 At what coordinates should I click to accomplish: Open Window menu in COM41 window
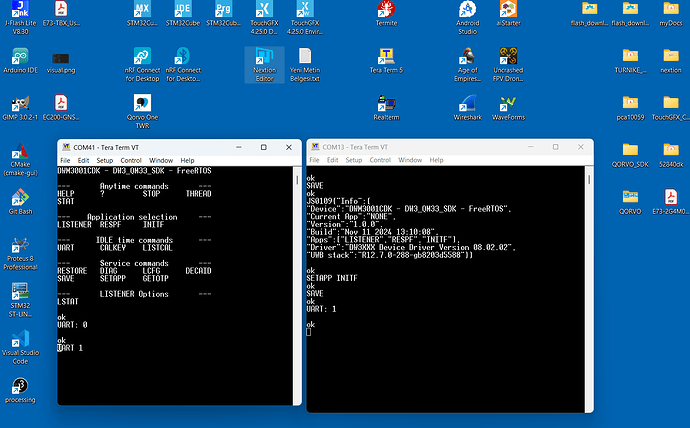[161, 160]
